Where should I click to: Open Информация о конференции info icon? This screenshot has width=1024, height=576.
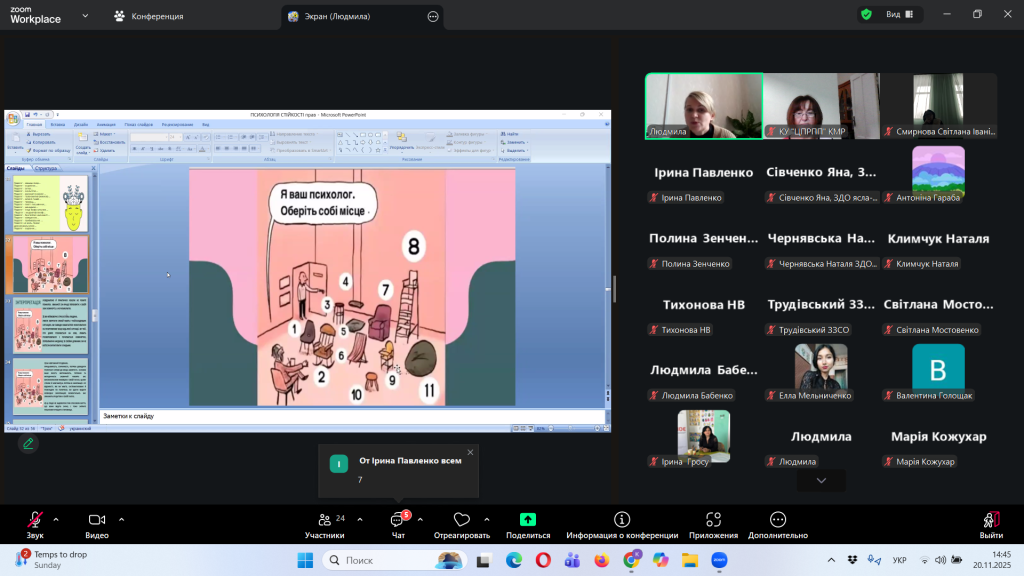pos(622,520)
